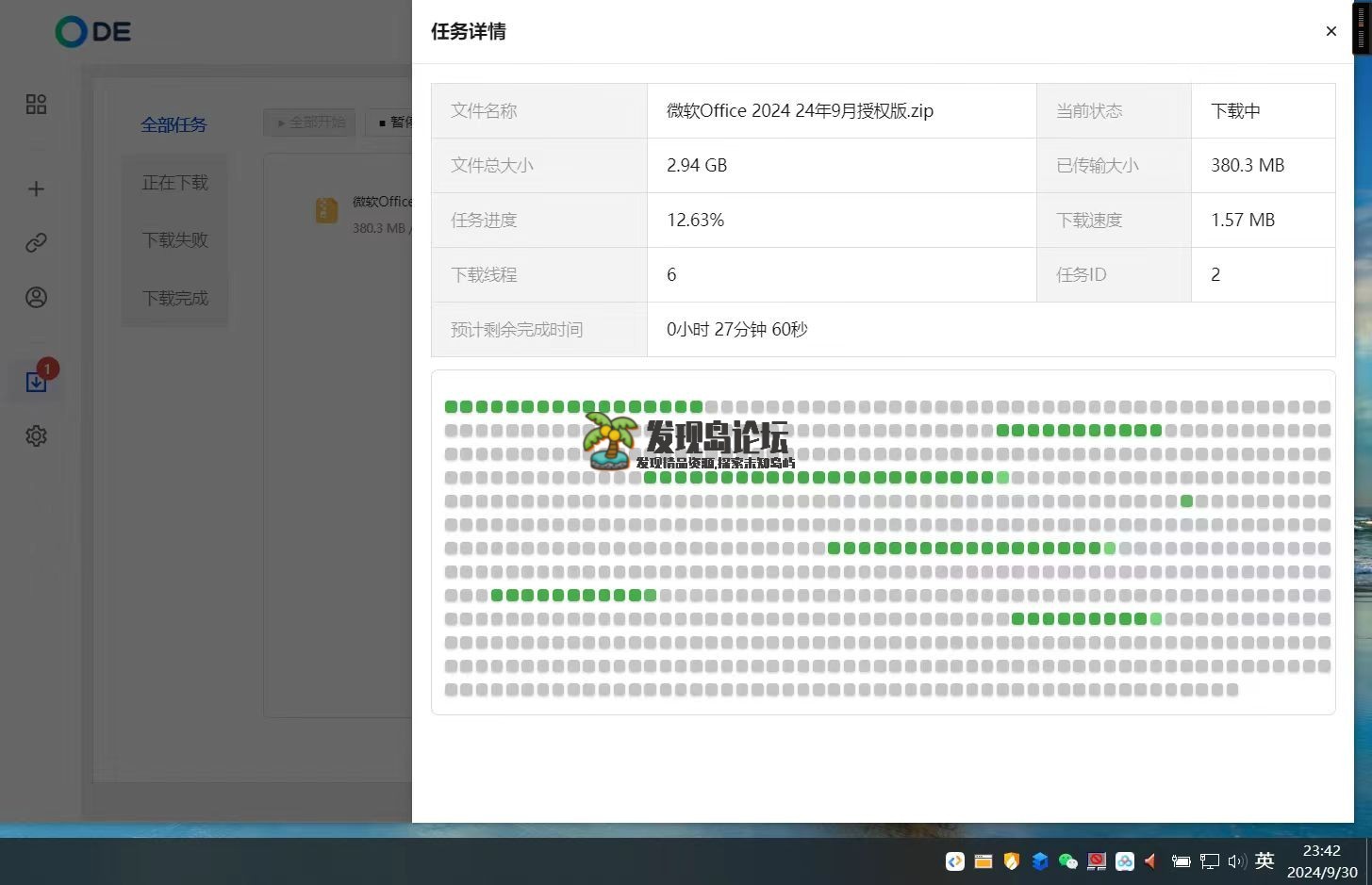Open the blue stacked cube tray icon
1372x885 pixels.
pyautogui.click(x=1040, y=860)
